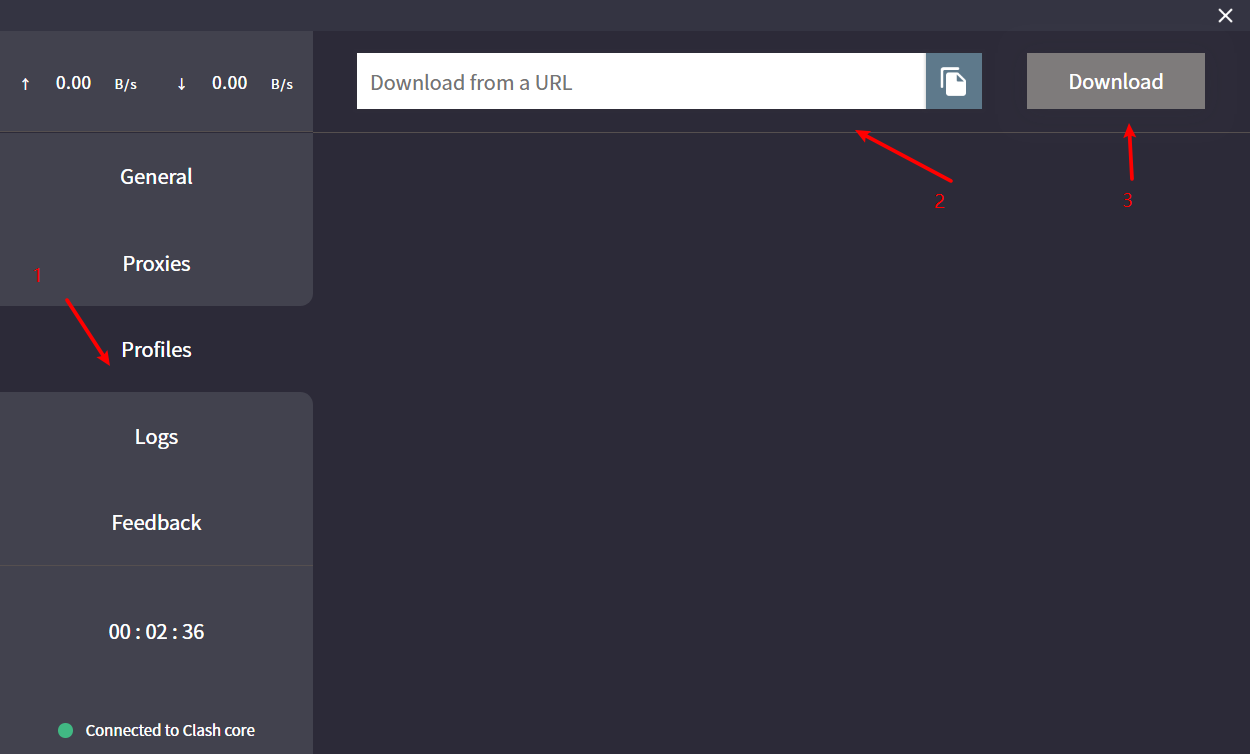Click the Download button
This screenshot has height=754, width=1250.
click(1116, 81)
